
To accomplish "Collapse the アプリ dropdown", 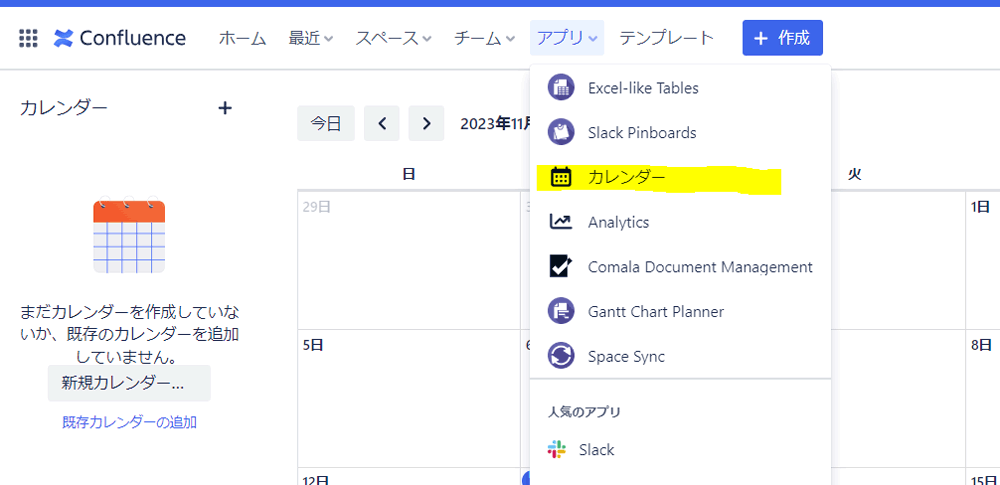I will coord(567,38).
